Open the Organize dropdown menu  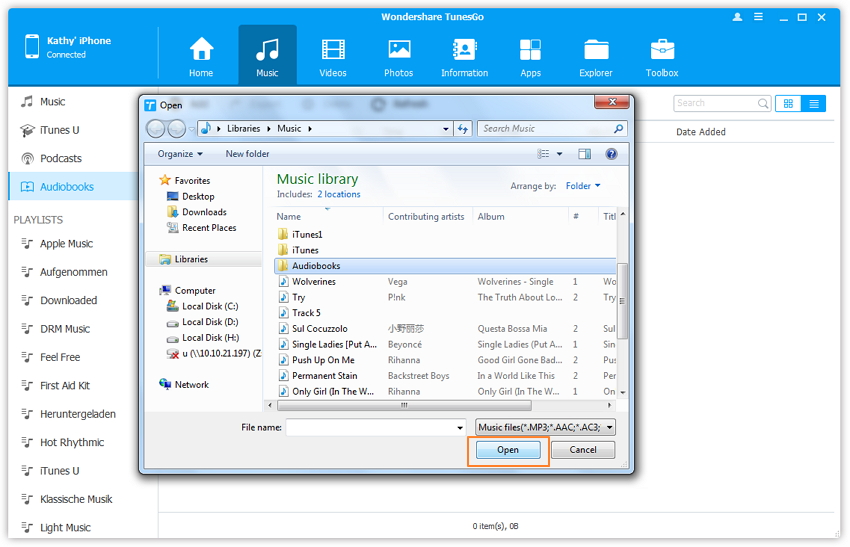180,154
